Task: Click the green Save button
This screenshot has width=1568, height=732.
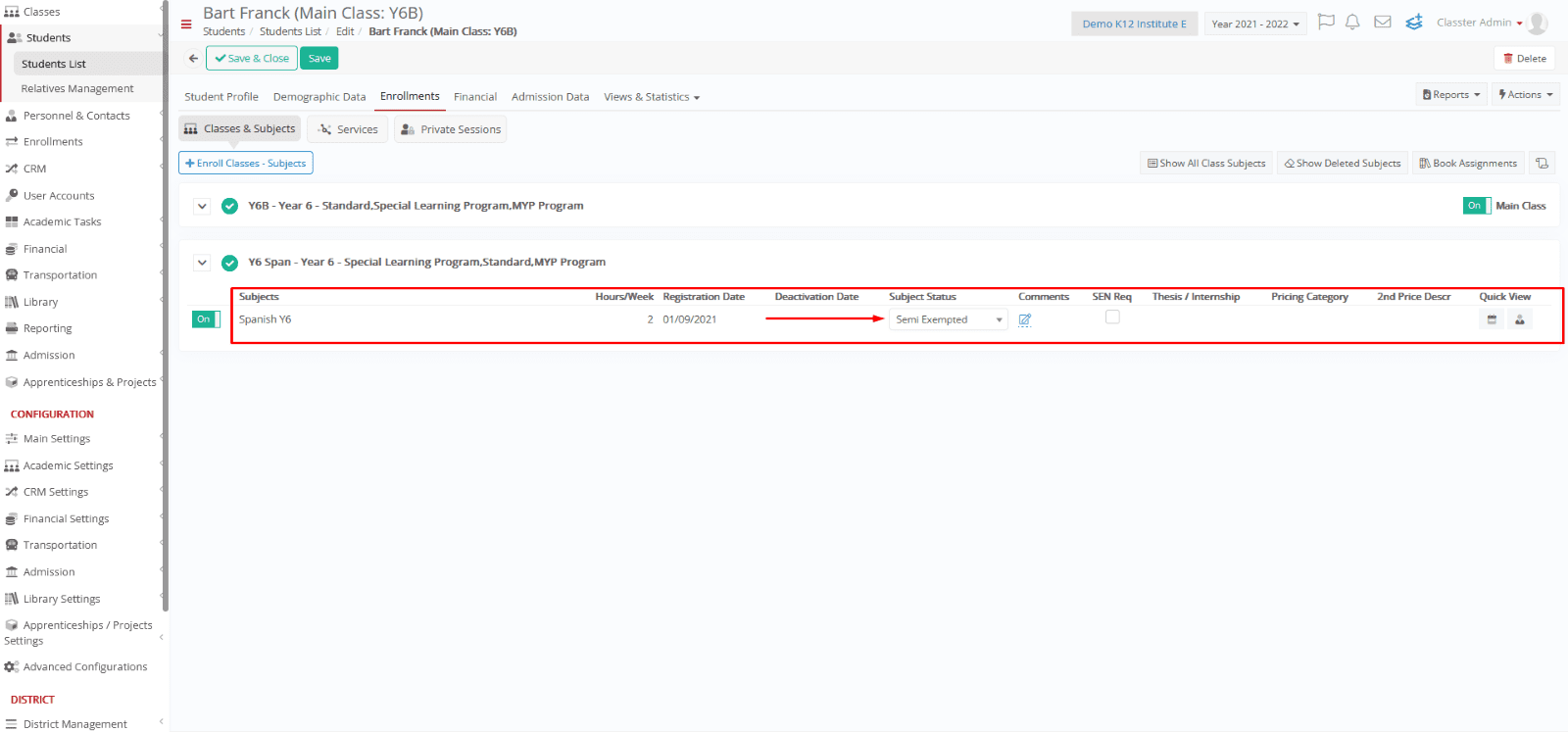Action: click(319, 59)
